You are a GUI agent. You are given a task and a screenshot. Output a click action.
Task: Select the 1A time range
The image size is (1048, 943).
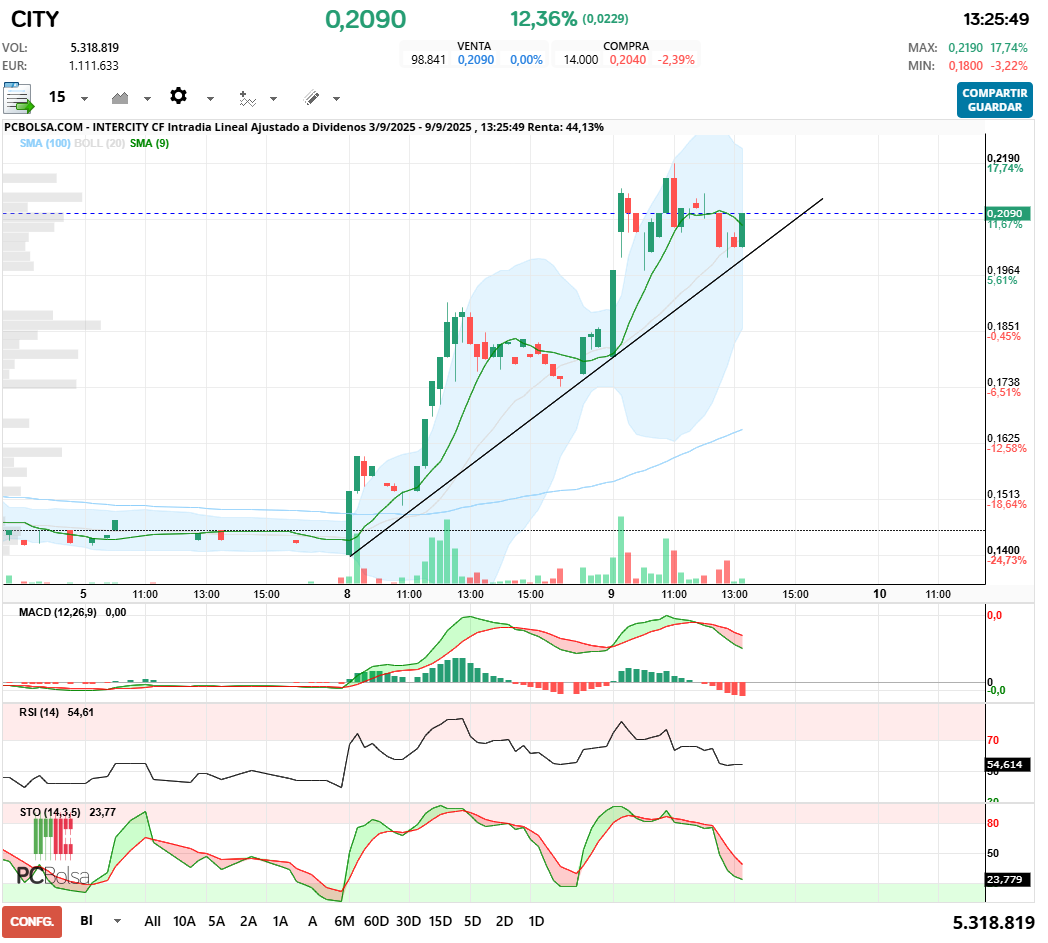[x=281, y=921]
